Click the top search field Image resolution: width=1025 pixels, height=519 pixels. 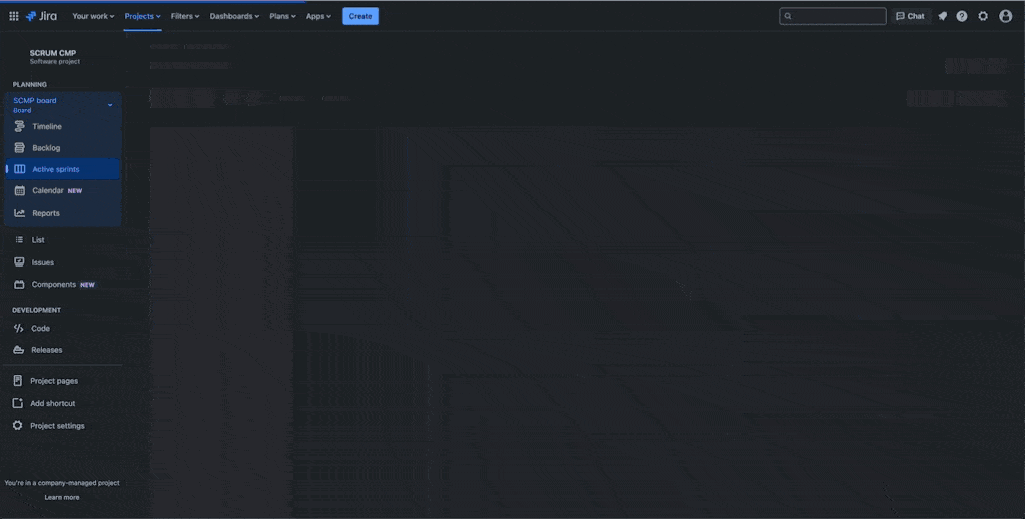pyautogui.click(x=833, y=16)
